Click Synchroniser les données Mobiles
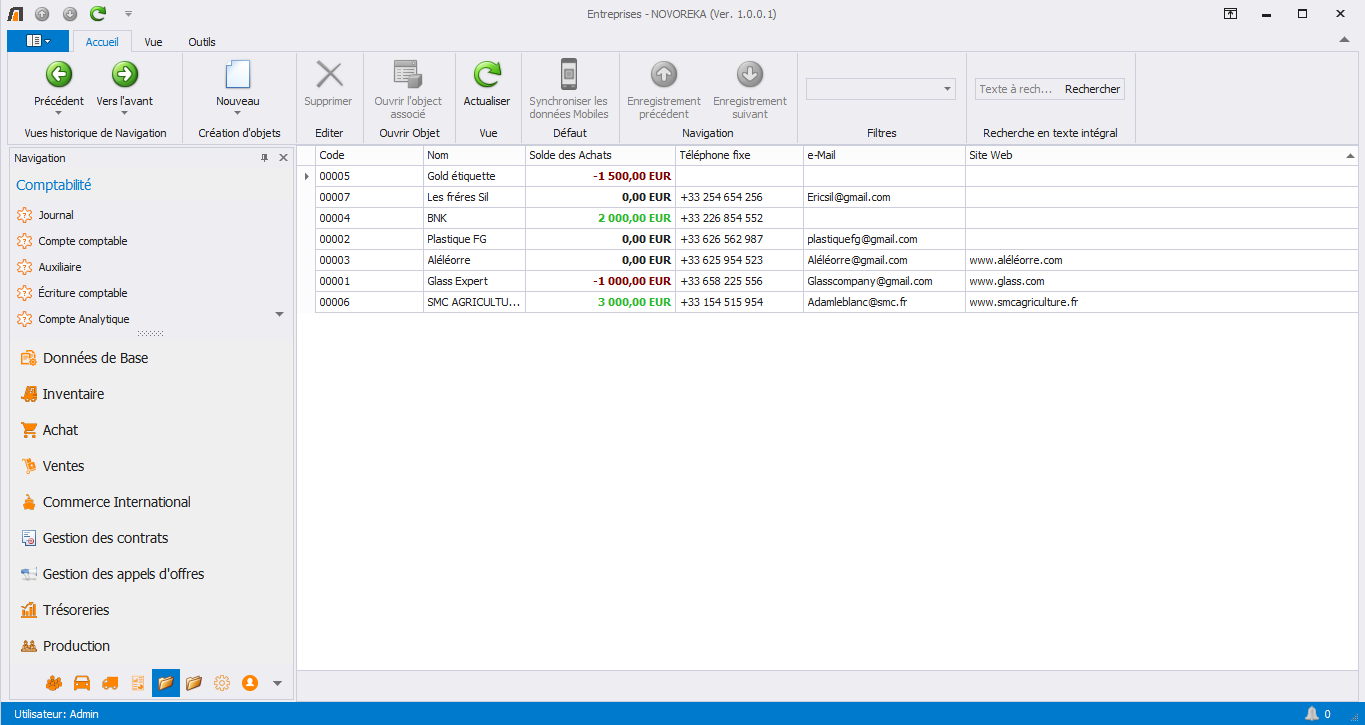 tap(568, 89)
